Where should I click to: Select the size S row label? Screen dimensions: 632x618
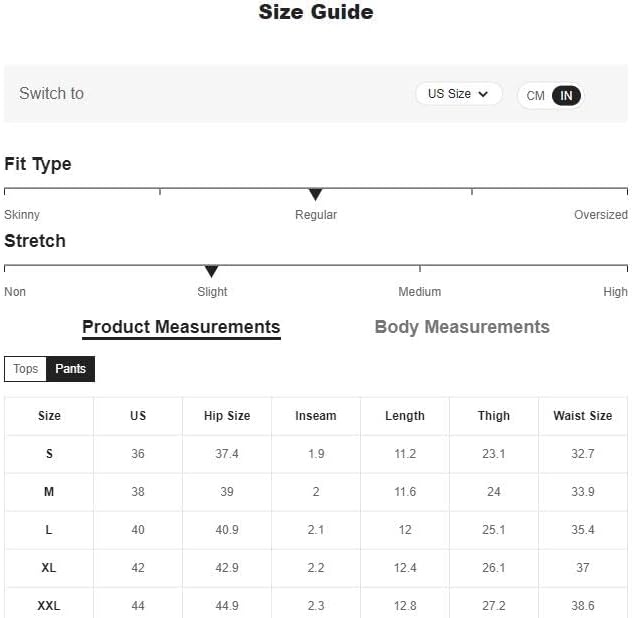(49, 454)
